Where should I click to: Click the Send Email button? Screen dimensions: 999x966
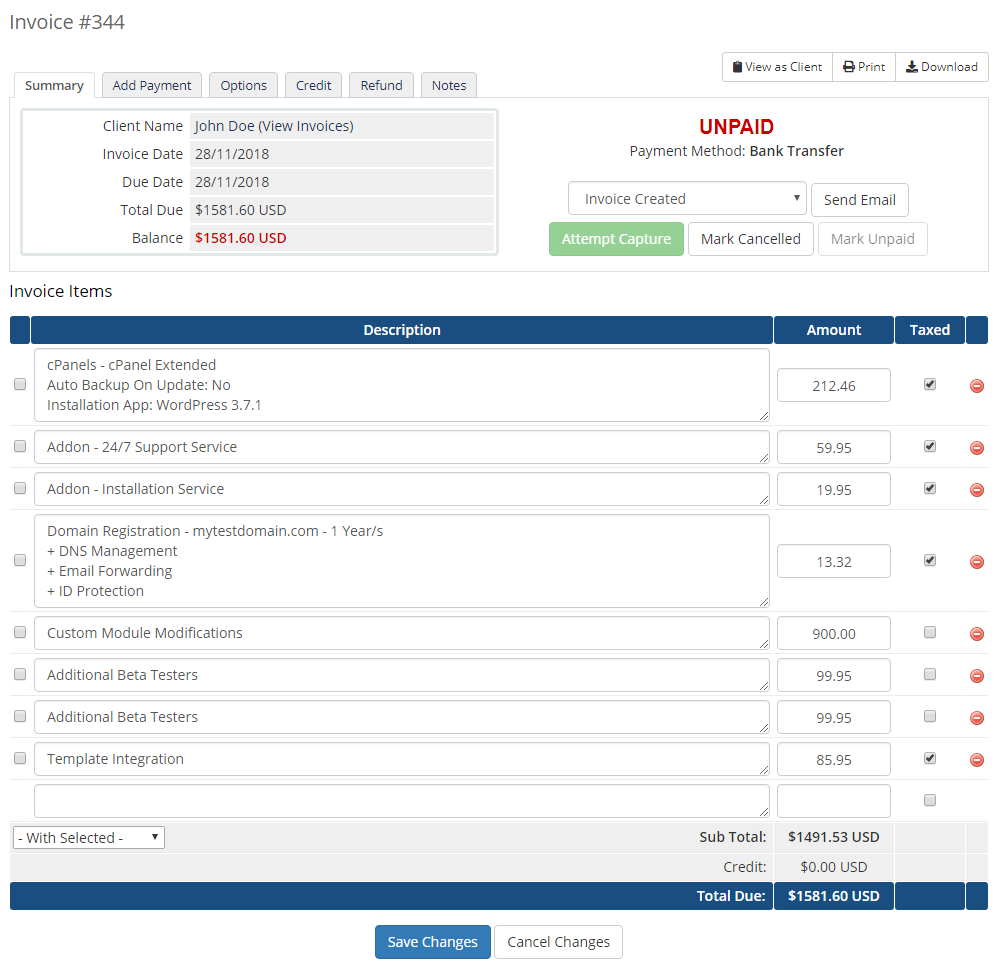tap(859, 200)
